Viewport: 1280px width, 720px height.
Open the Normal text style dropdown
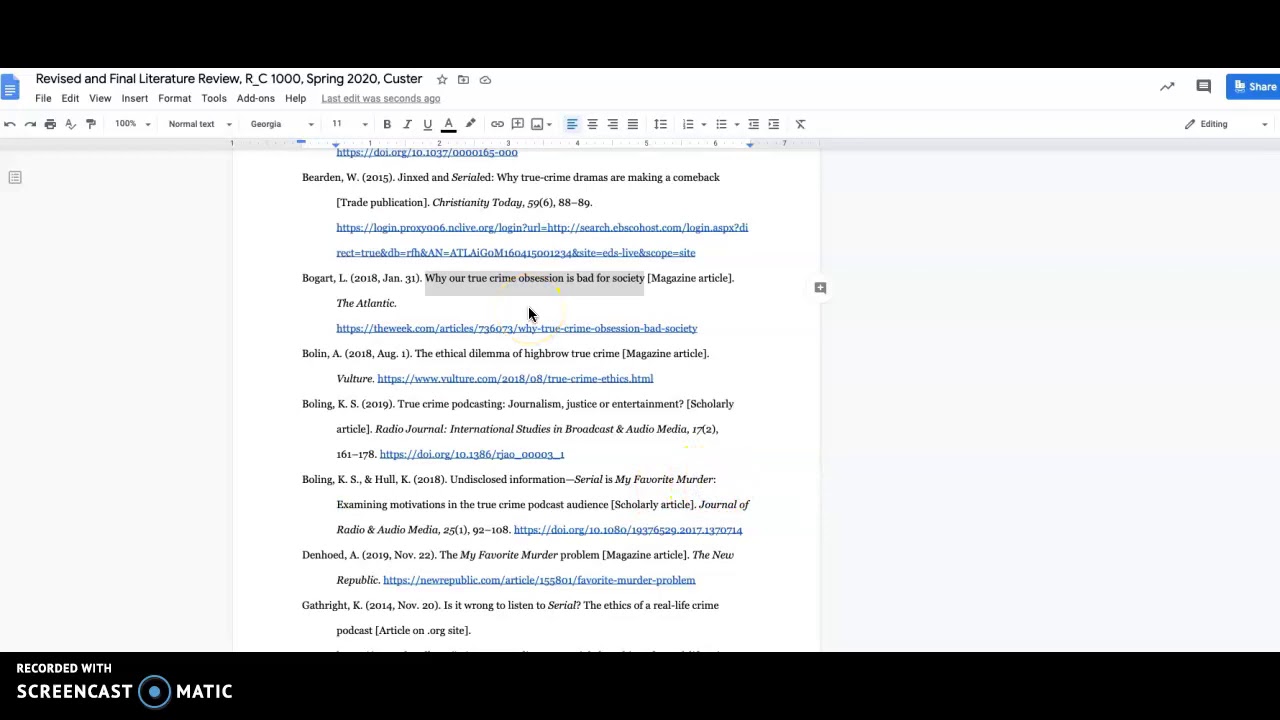[200, 124]
